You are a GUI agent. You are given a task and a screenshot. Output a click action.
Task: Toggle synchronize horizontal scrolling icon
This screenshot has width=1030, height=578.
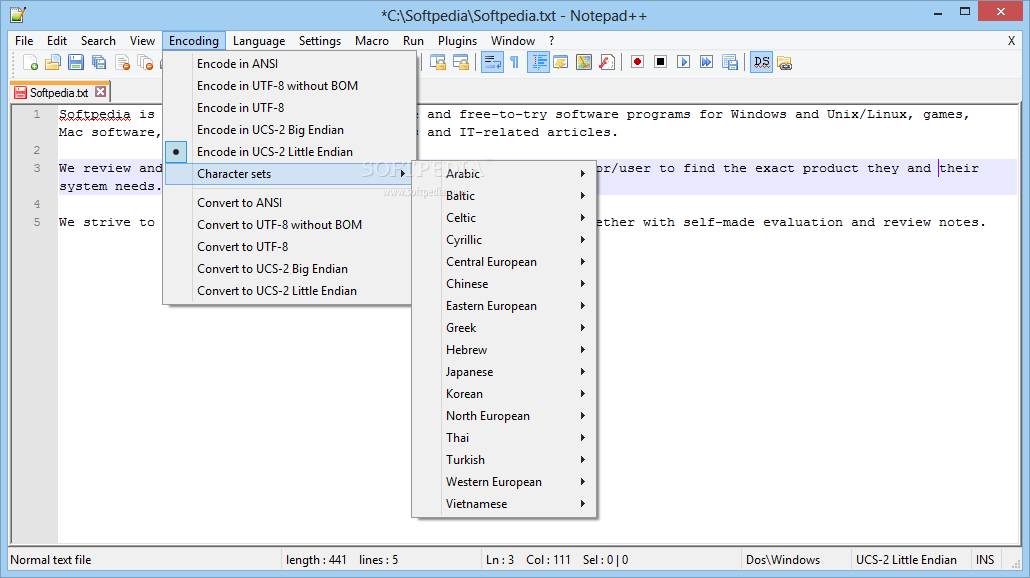coord(461,62)
